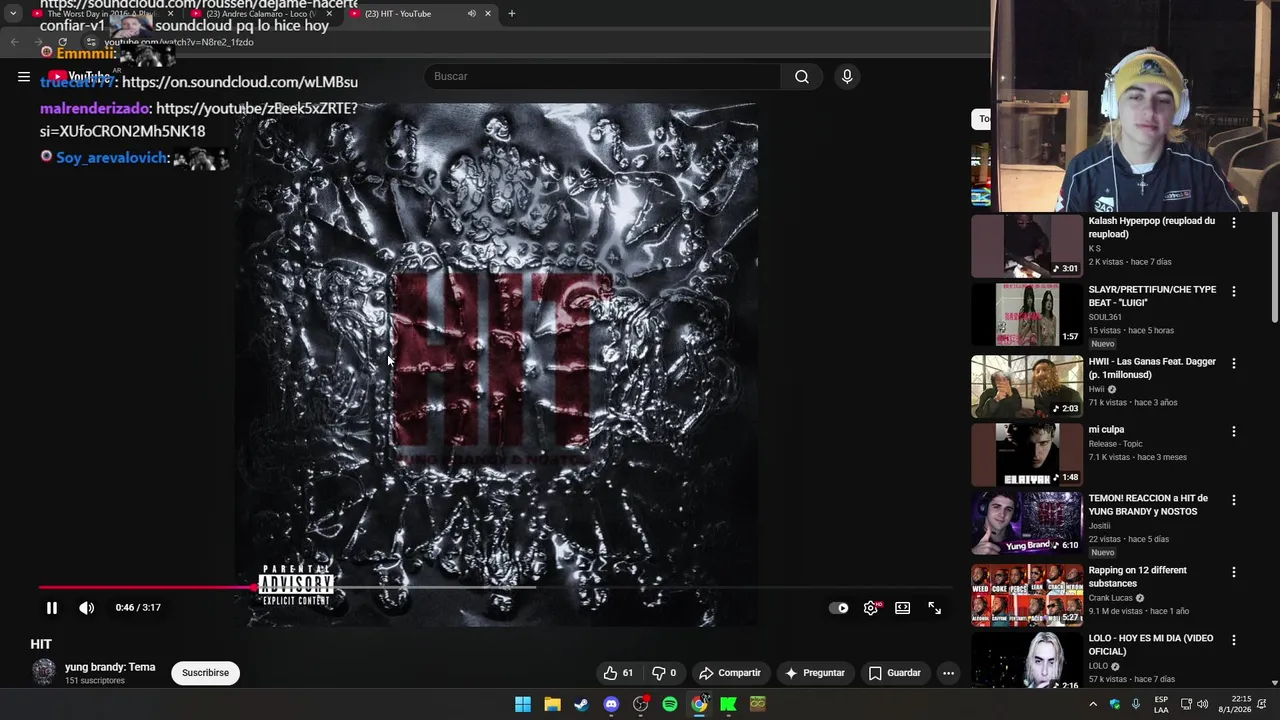Dislike the video with thumbs down
Image resolution: width=1280 pixels, height=720 pixels.
tap(664, 673)
